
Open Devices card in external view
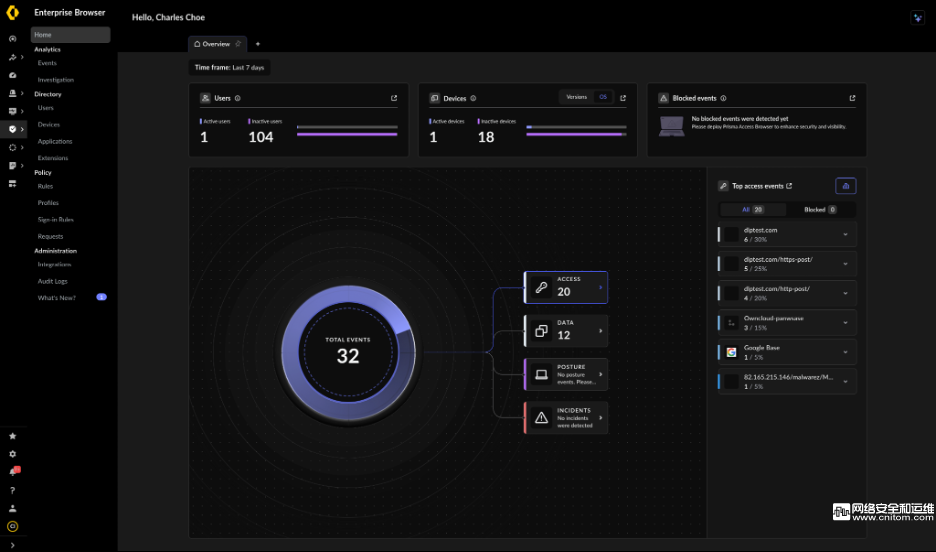623,98
